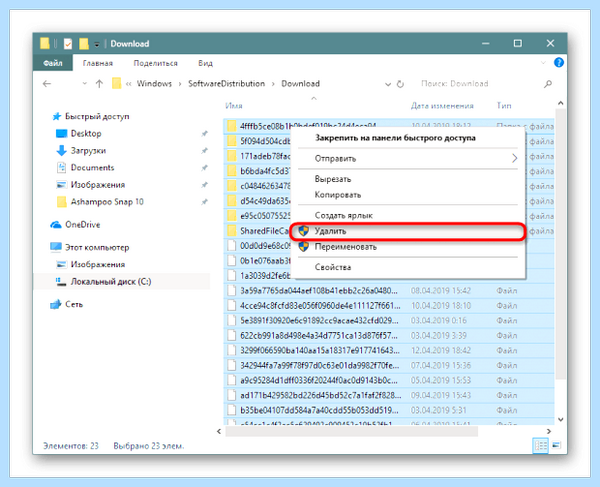
Task: Switch to details view button
Action: point(540,445)
